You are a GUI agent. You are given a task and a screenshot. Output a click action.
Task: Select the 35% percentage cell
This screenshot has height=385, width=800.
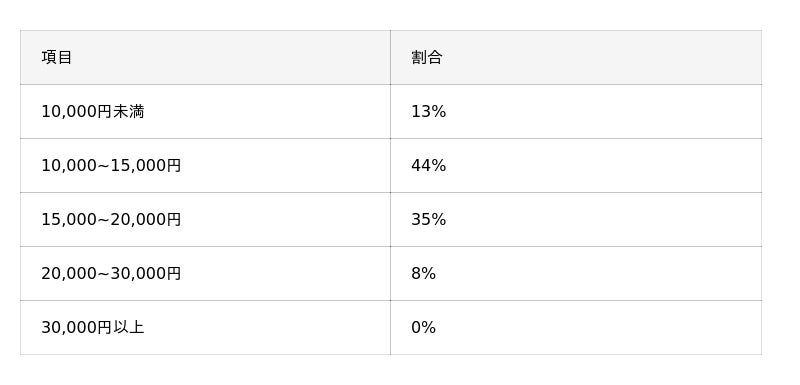[576, 219]
